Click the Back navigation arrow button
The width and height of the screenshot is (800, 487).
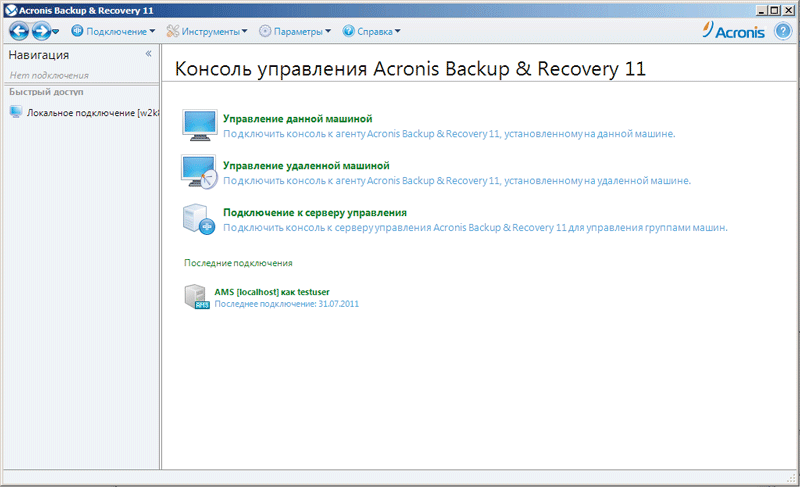tap(18, 31)
